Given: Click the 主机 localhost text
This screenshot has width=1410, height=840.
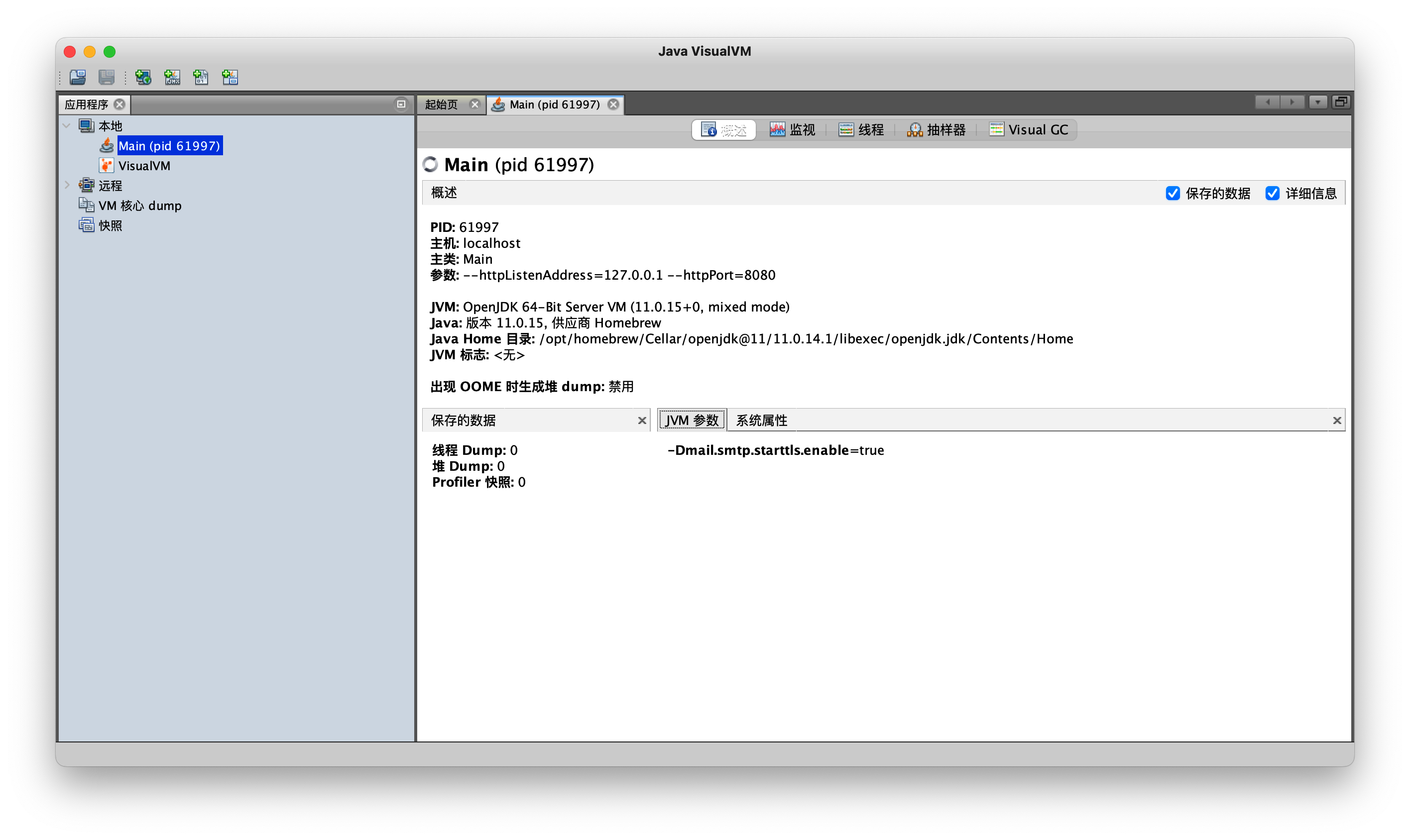Looking at the screenshot, I should (475, 243).
